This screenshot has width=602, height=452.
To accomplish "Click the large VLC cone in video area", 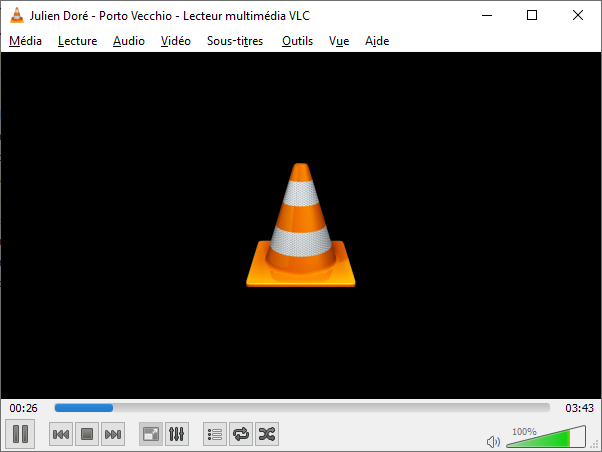I will coord(301,225).
